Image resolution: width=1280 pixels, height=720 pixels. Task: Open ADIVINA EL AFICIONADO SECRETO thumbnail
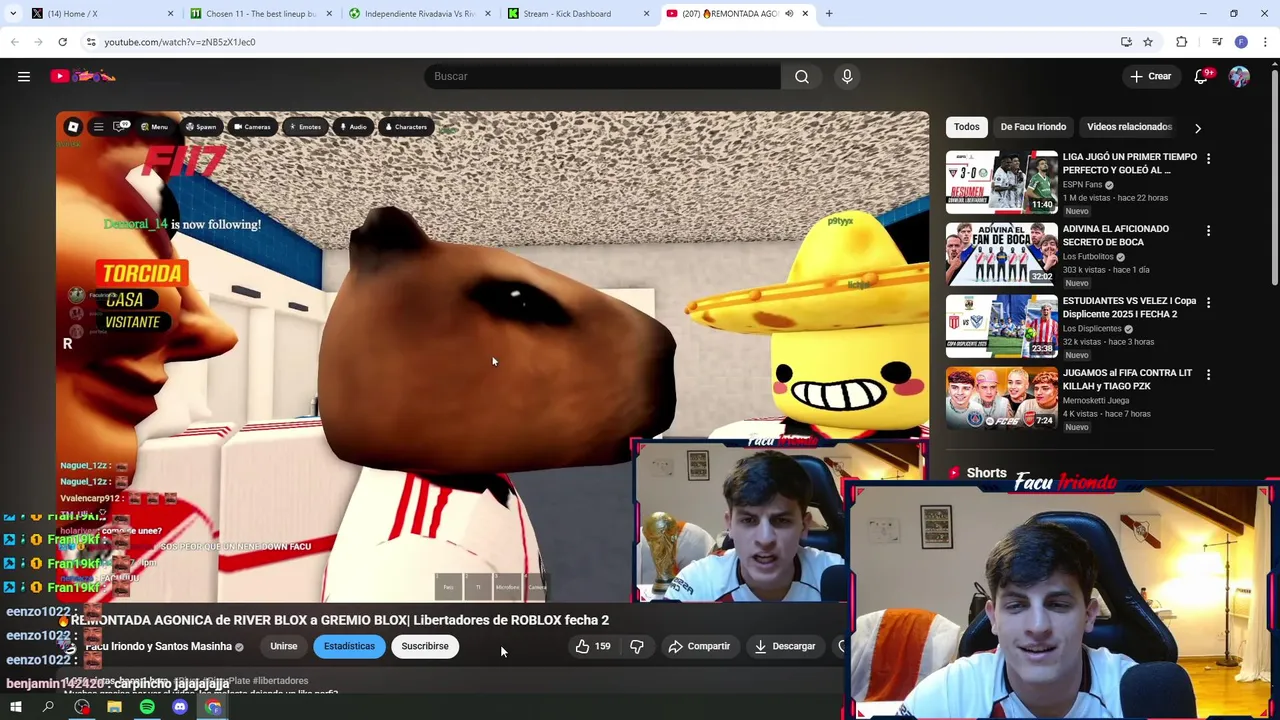[1002, 254]
